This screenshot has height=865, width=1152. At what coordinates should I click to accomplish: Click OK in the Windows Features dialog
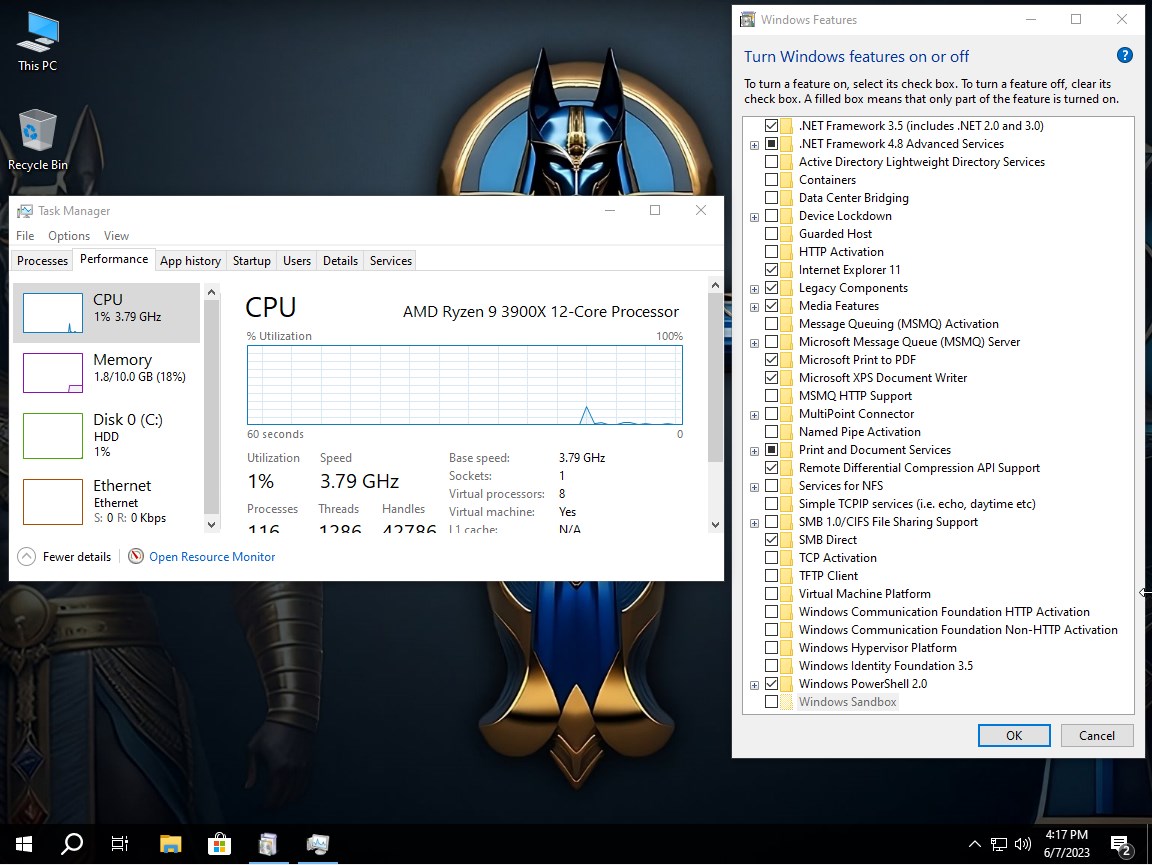(x=1014, y=735)
